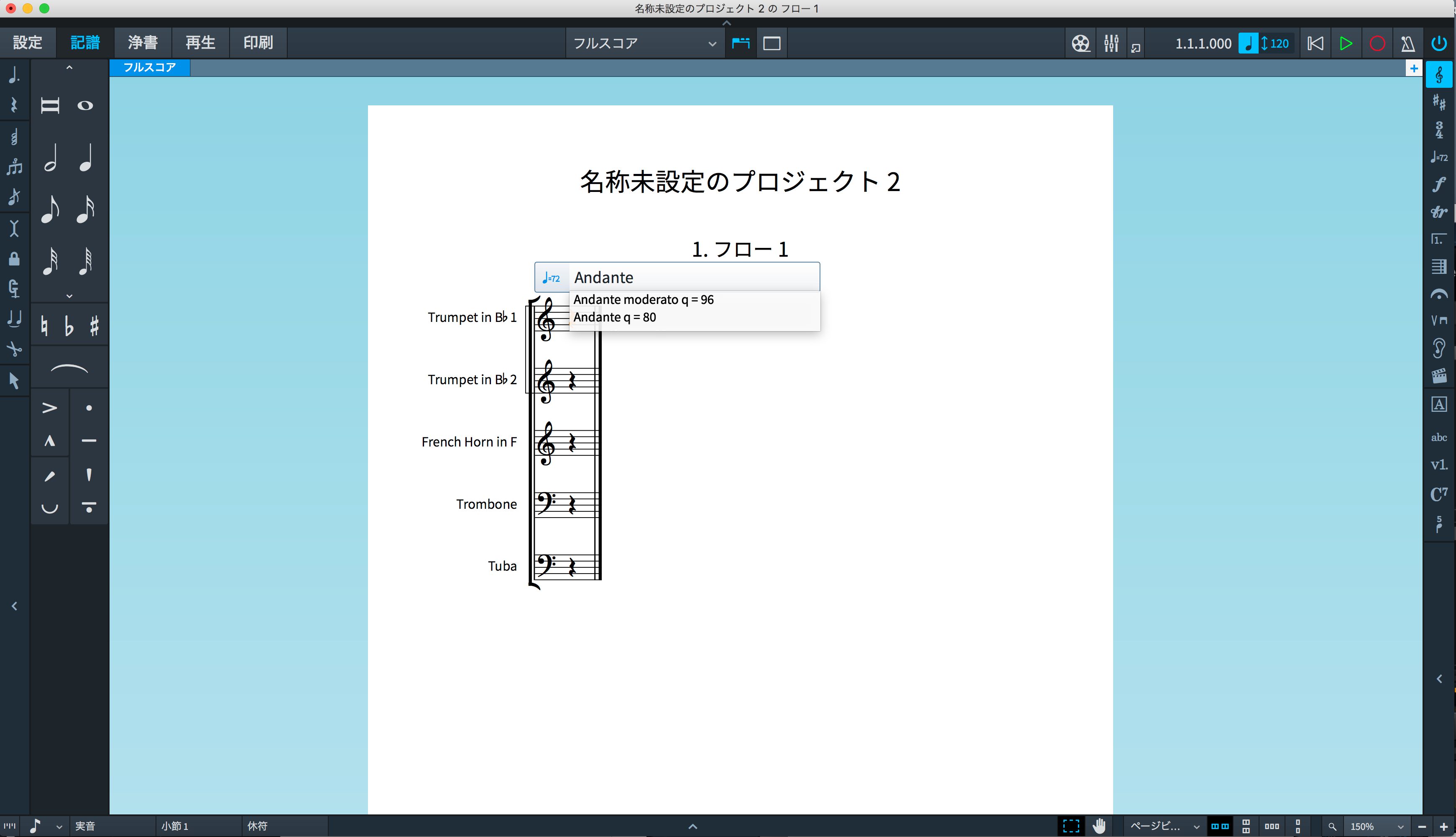This screenshot has height=837, width=1456.
Task: Toggle the hand tool
Action: coord(1100,826)
